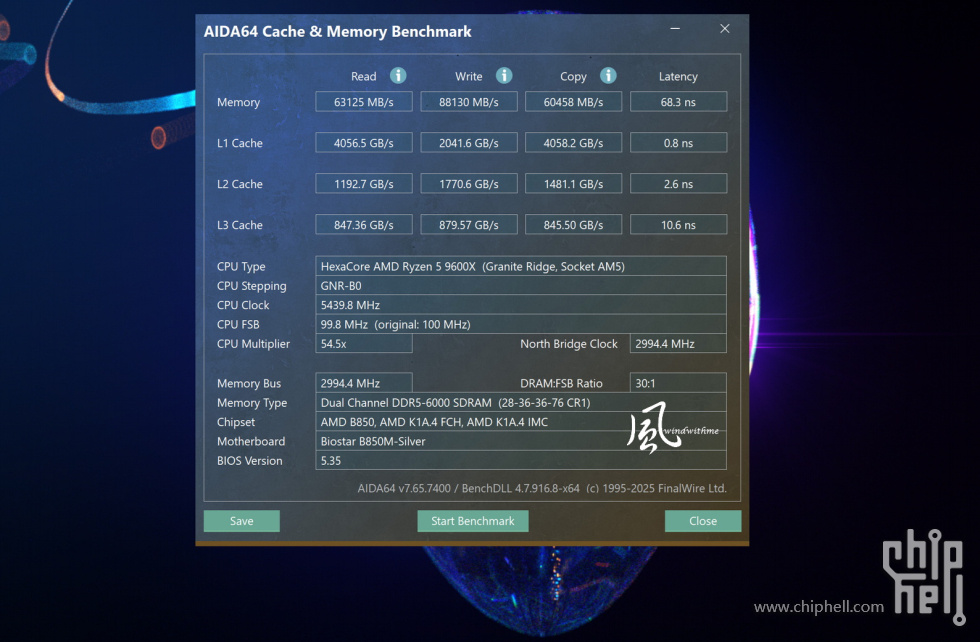Viewport: 980px width, 642px height.
Task: Select Memory read value 63125 MB/s
Action: [364, 102]
